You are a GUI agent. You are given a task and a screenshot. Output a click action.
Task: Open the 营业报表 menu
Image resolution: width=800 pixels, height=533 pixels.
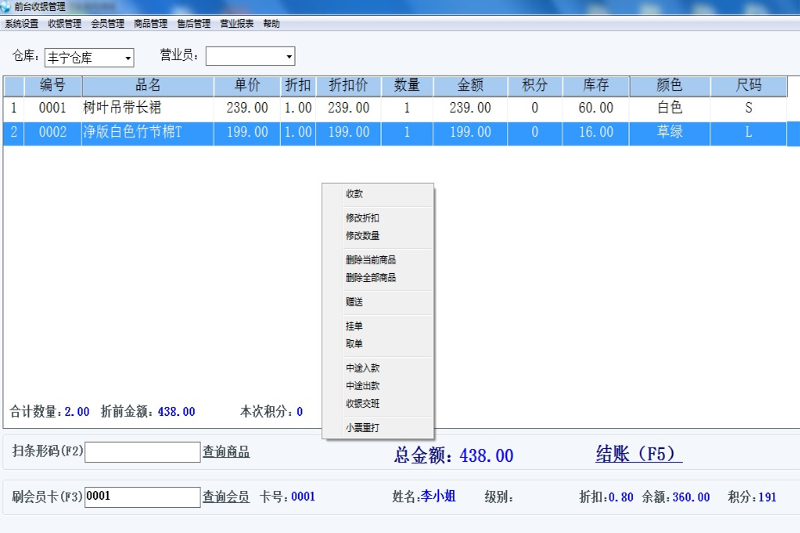pos(236,23)
